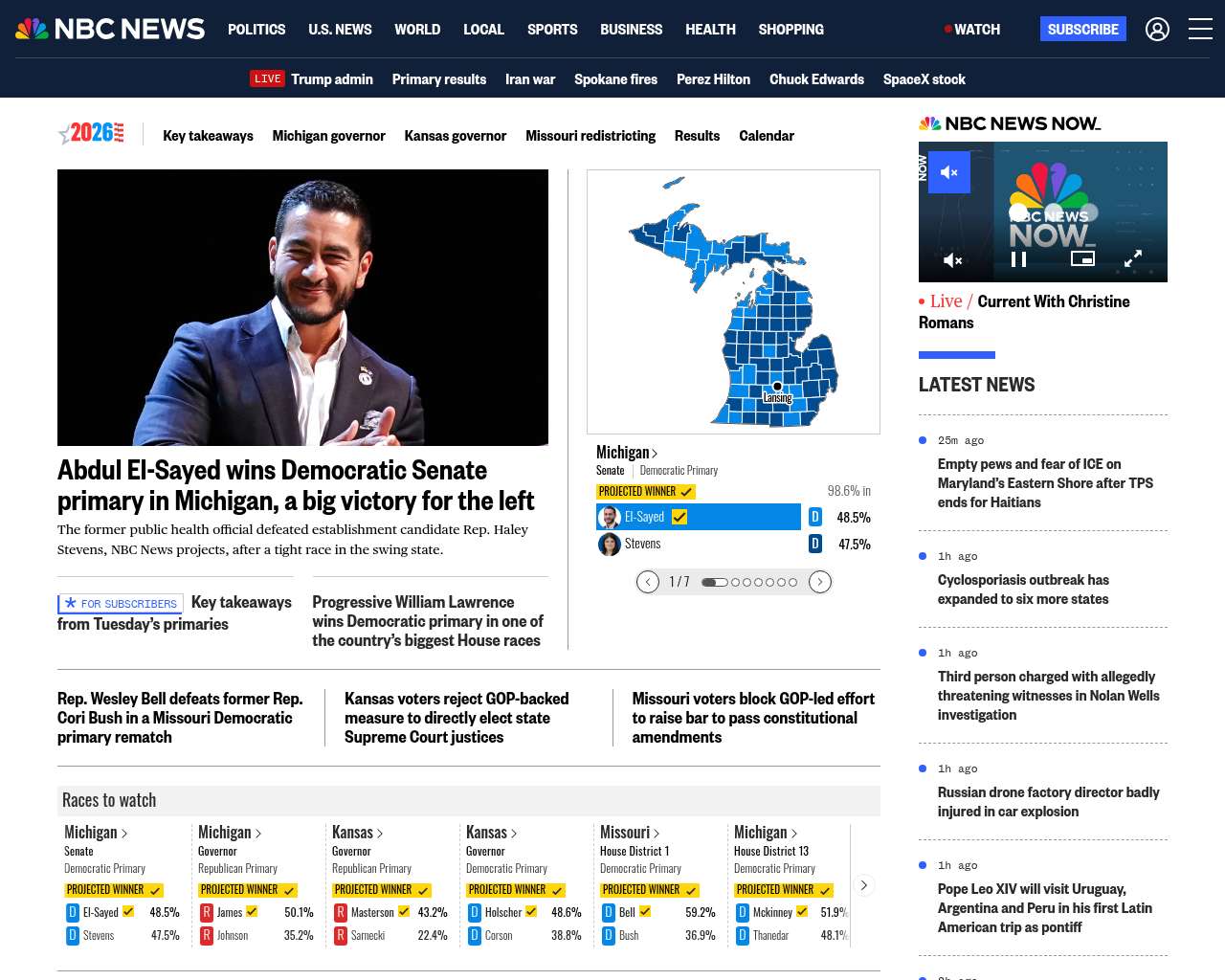
Task: Open the Current With Christine Romans live link
Action: point(1024,312)
